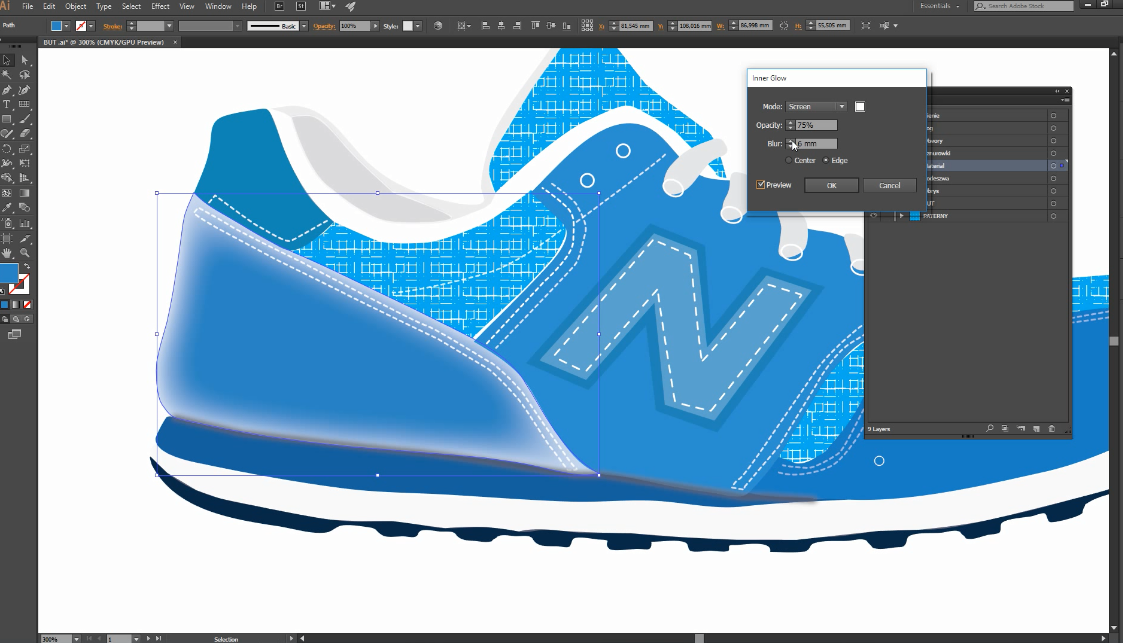Select the Selection tool
The height and width of the screenshot is (643, 1123).
point(7,60)
